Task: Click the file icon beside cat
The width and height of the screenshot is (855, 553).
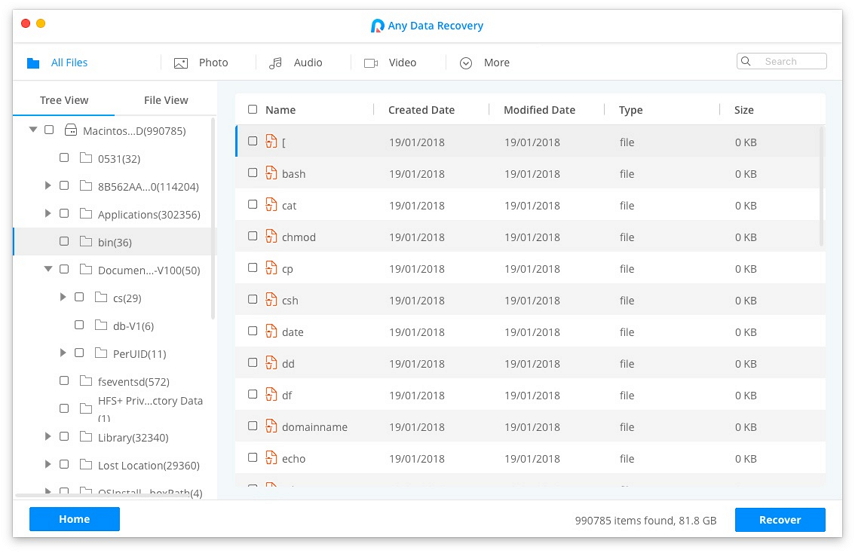Action: pos(271,205)
